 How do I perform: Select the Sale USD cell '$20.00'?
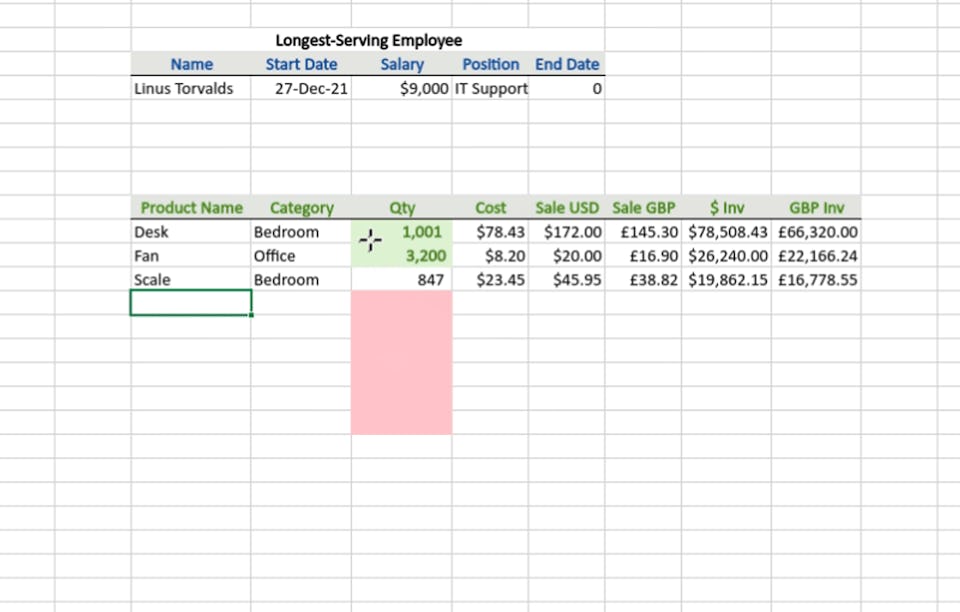(x=567, y=256)
